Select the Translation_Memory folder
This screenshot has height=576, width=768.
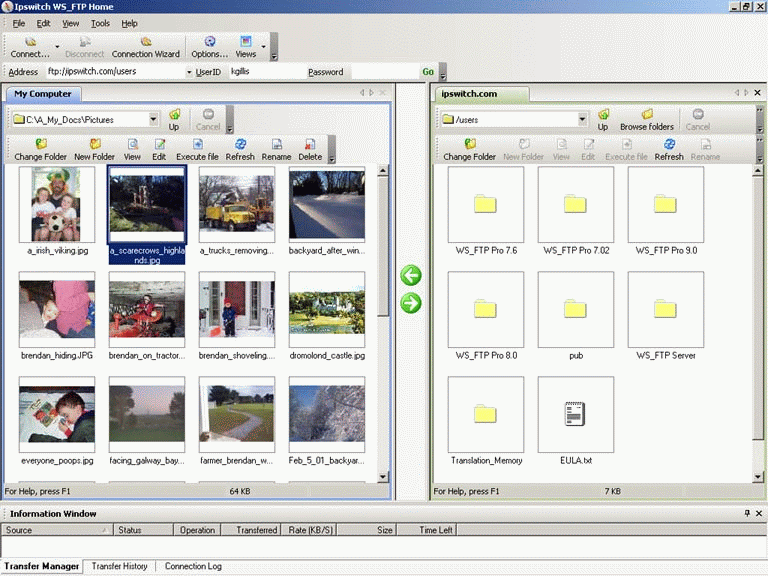coord(485,414)
